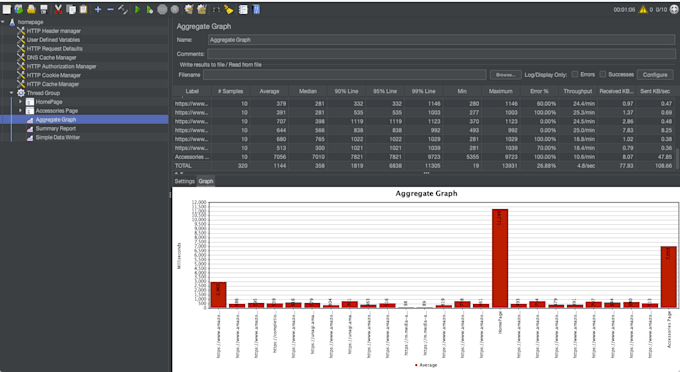Start the test with green play icon
Viewport: 680px width, 372px height.
coord(137,9)
